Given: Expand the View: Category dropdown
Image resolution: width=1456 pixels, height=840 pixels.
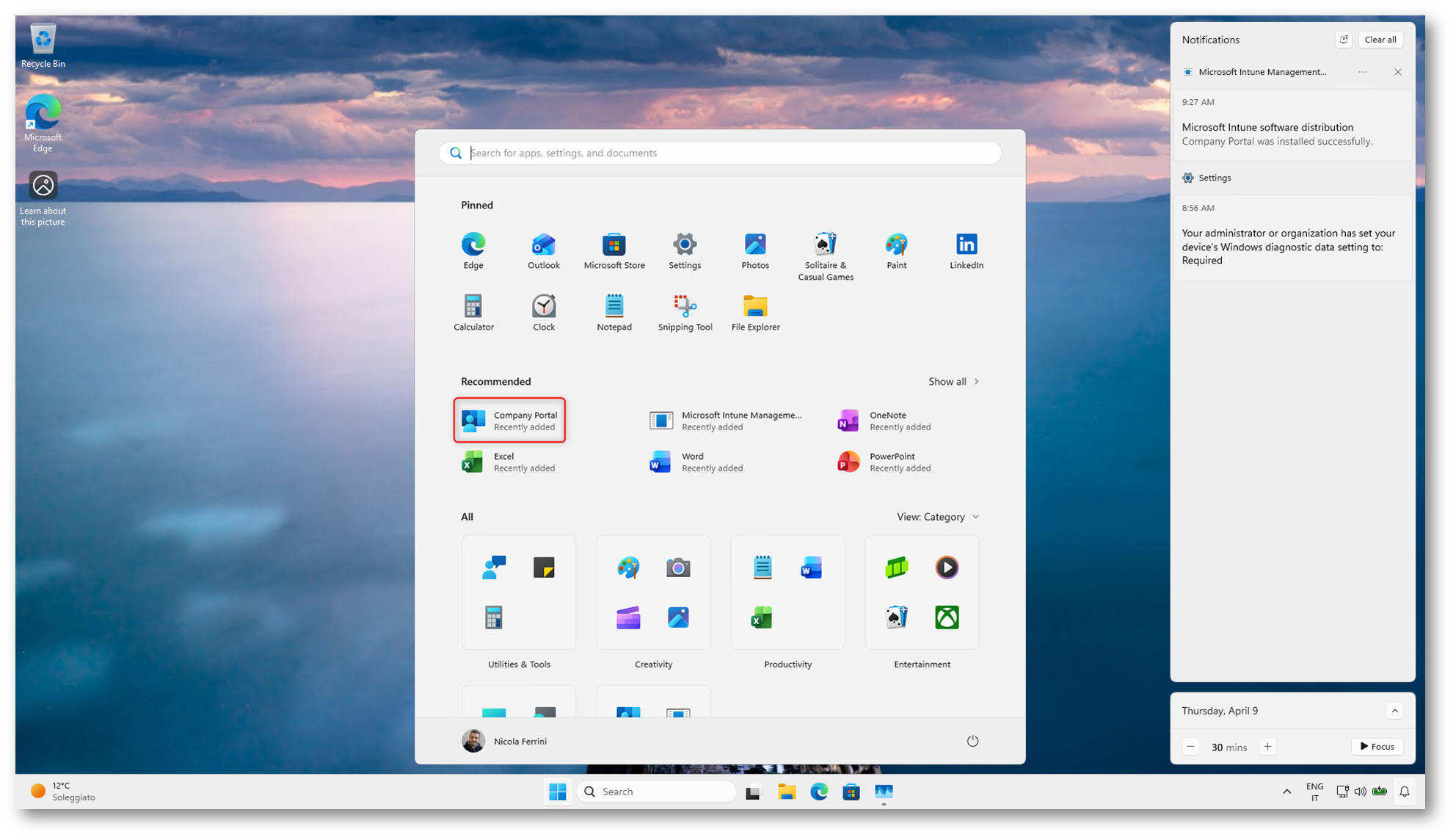Looking at the screenshot, I should [x=937, y=517].
